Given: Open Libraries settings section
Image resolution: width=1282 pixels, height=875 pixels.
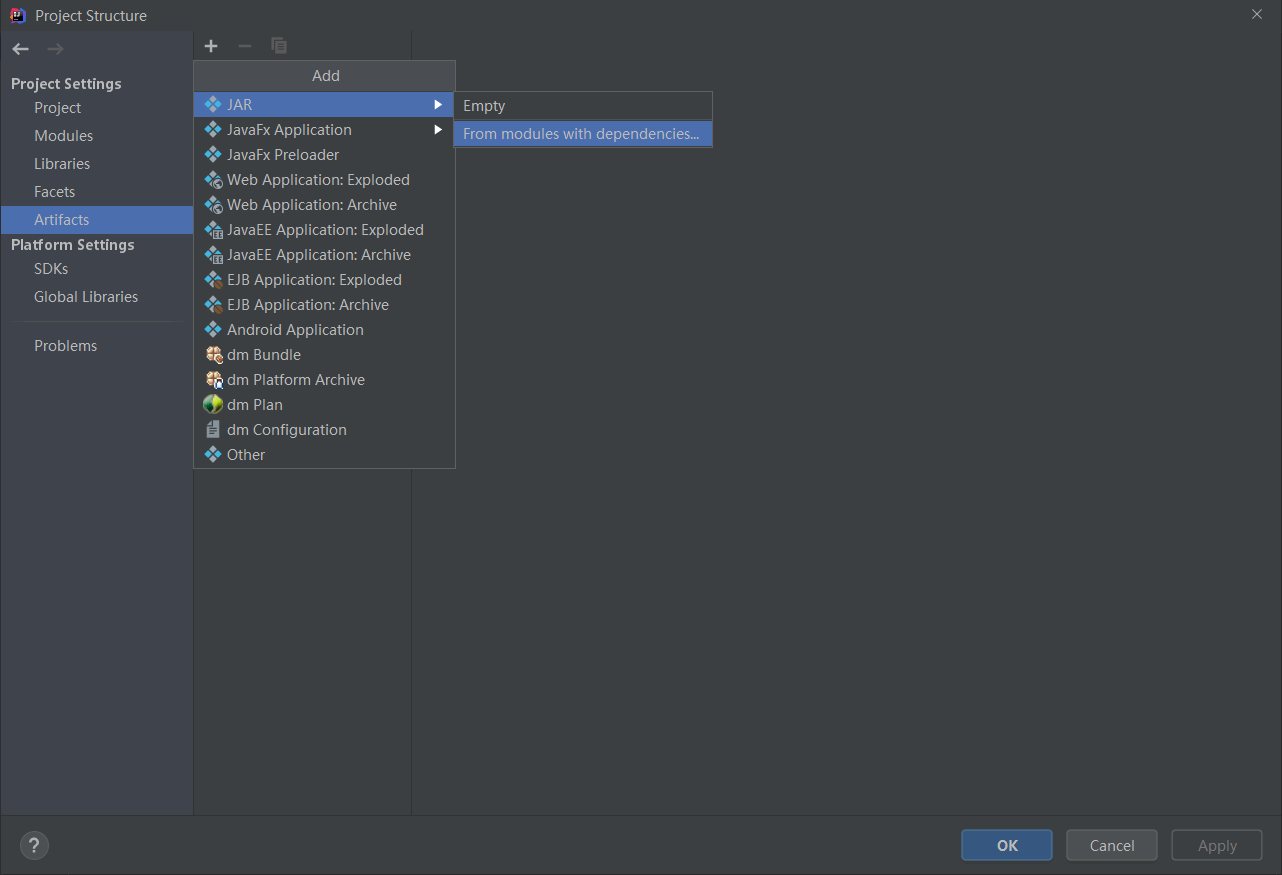Looking at the screenshot, I should 97,164.
